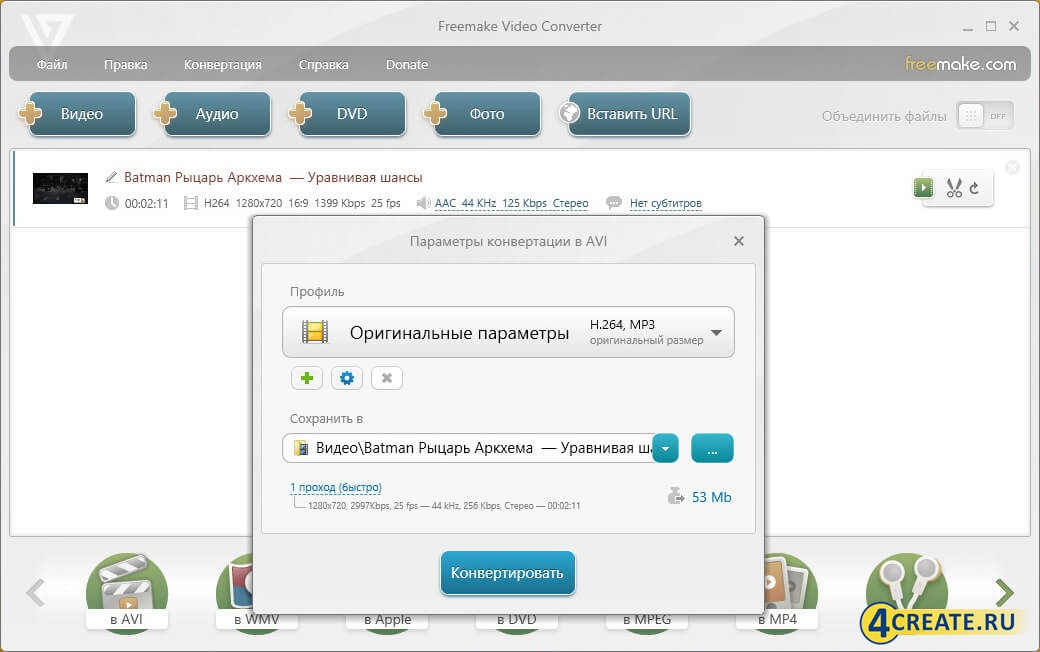Click 1 проход (быстро) link
Viewport: 1040px width, 652px height.
click(336, 487)
